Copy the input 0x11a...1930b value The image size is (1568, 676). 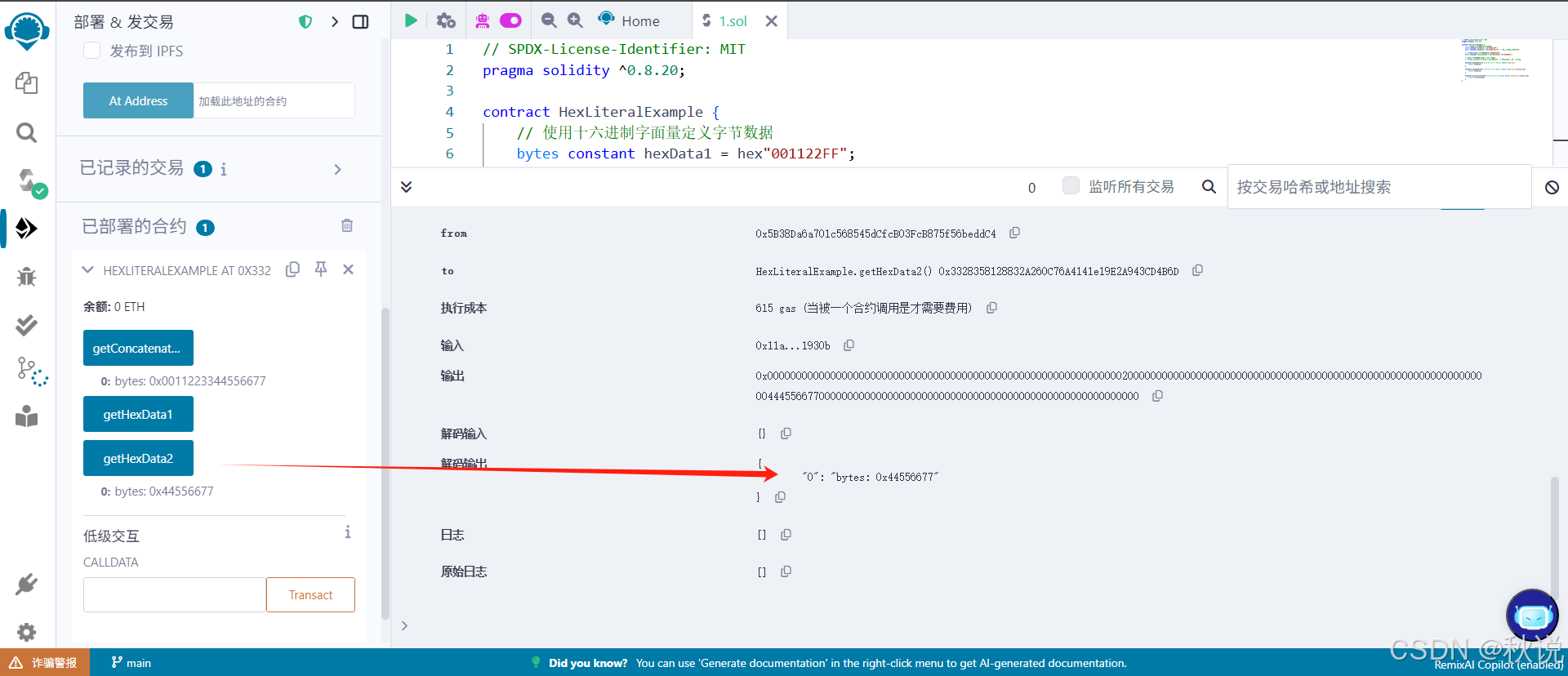[849, 345]
